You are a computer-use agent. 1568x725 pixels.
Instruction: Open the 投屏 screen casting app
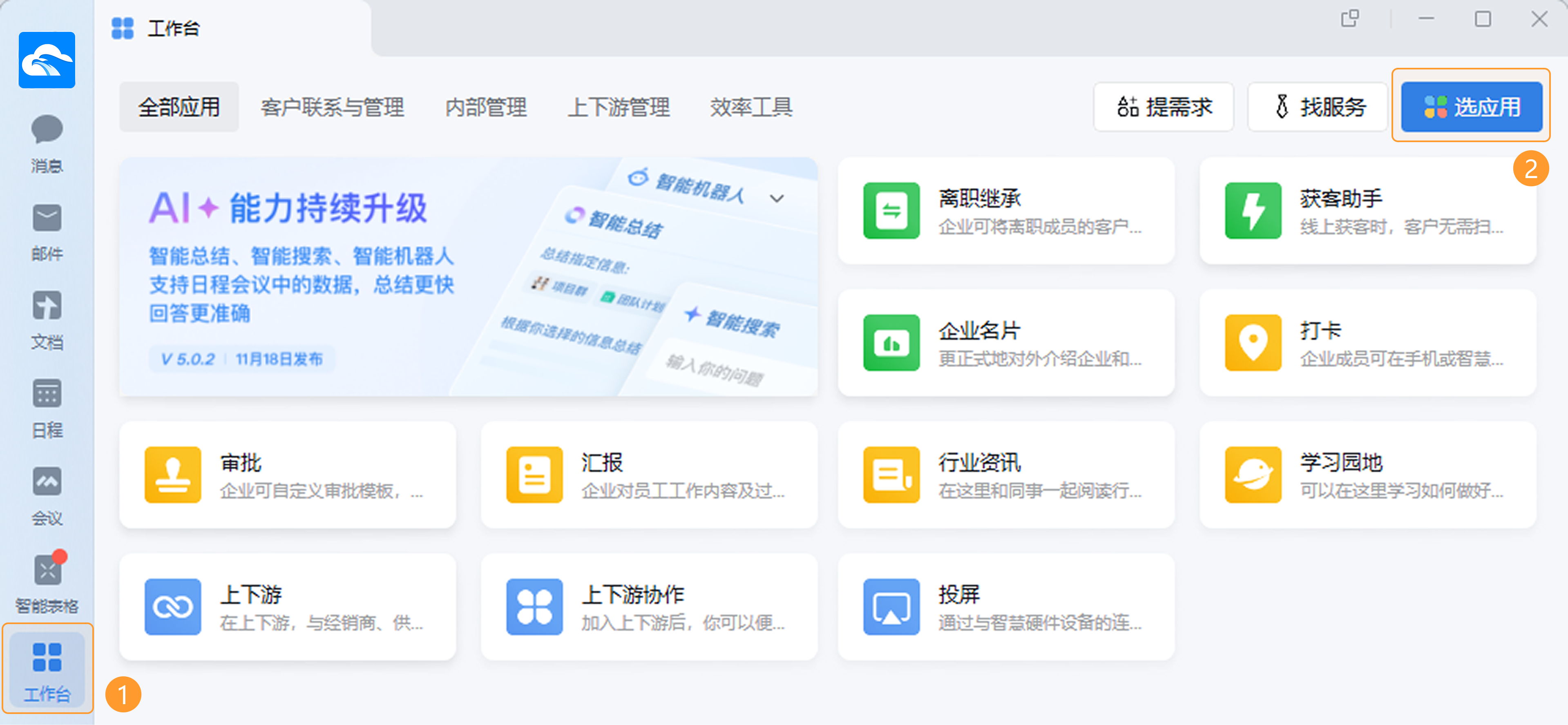click(x=1005, y=607)
